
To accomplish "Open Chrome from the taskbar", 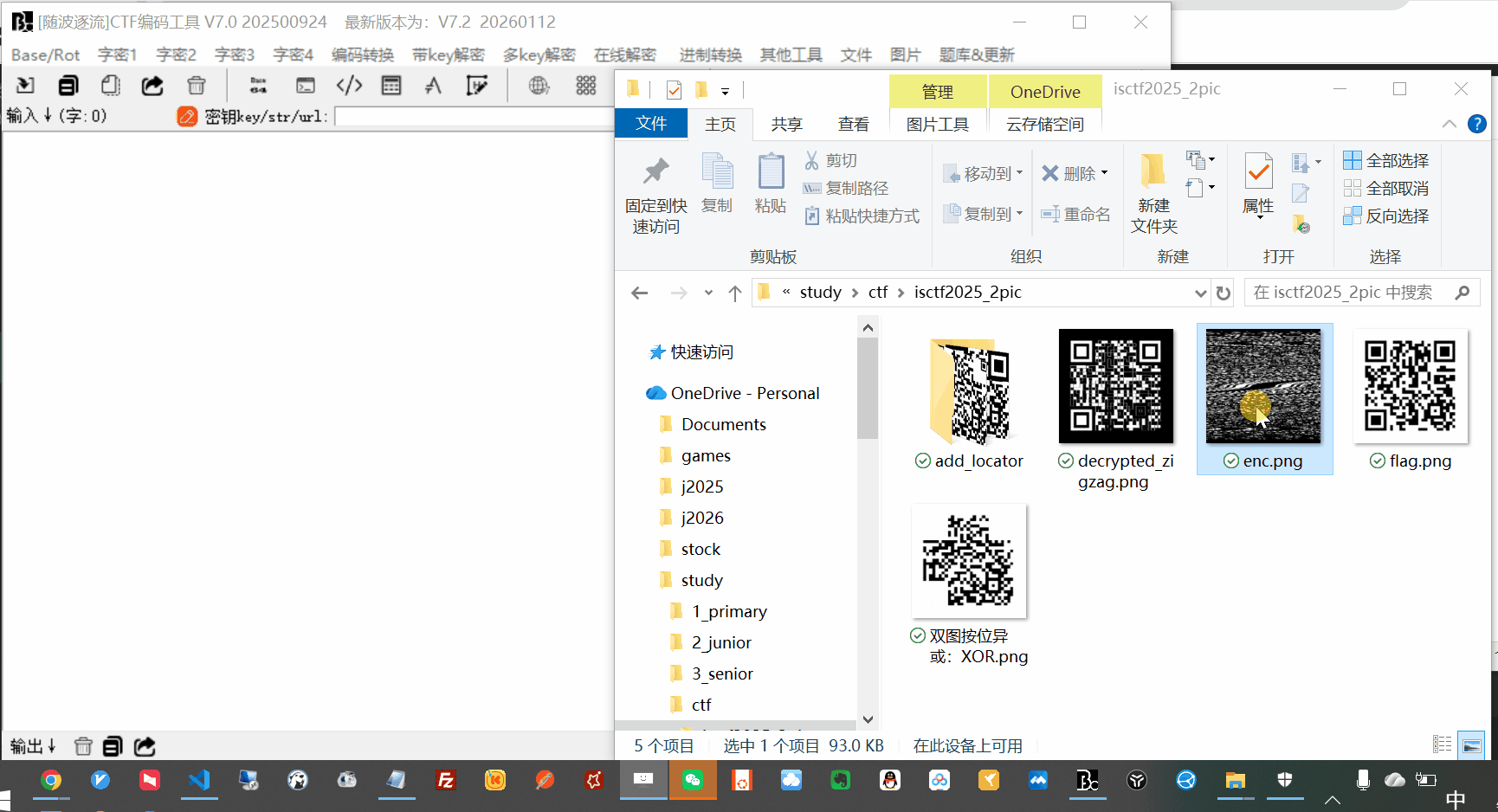I will tap(51, 781).
